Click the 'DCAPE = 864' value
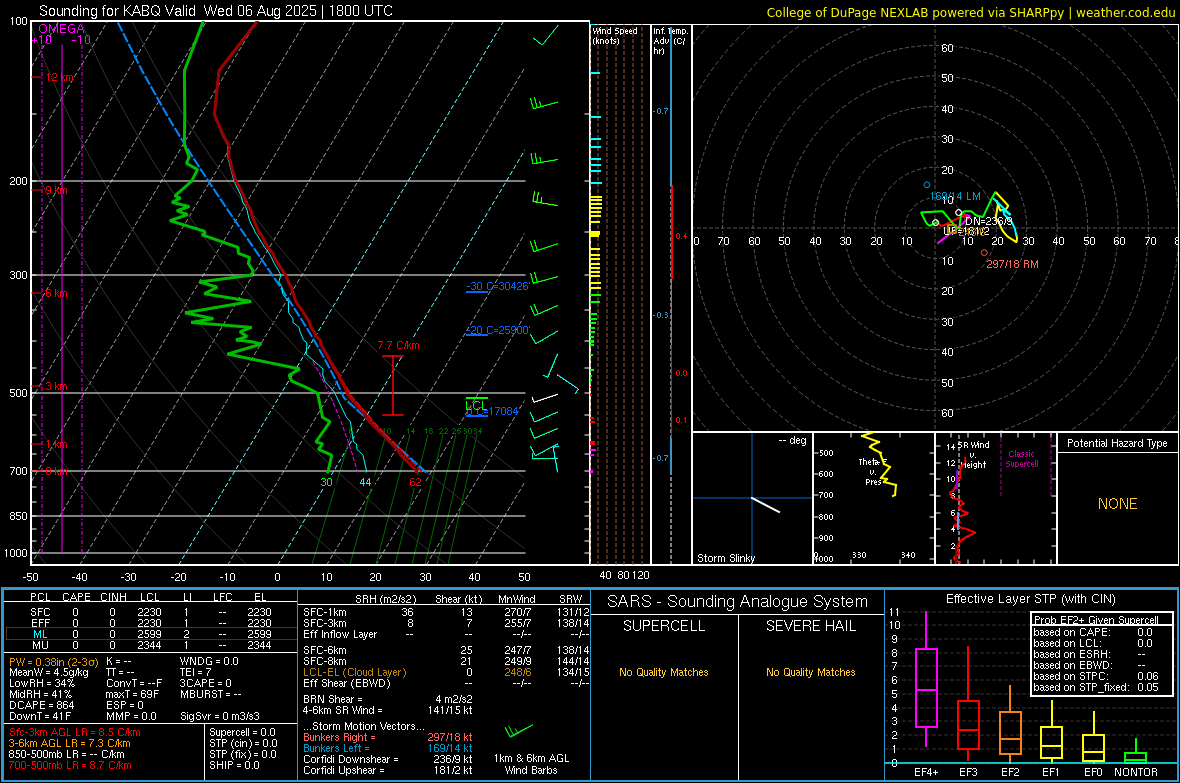This screenshot has height=783, width=1180. pyautogui.click(x=41, y=705)
